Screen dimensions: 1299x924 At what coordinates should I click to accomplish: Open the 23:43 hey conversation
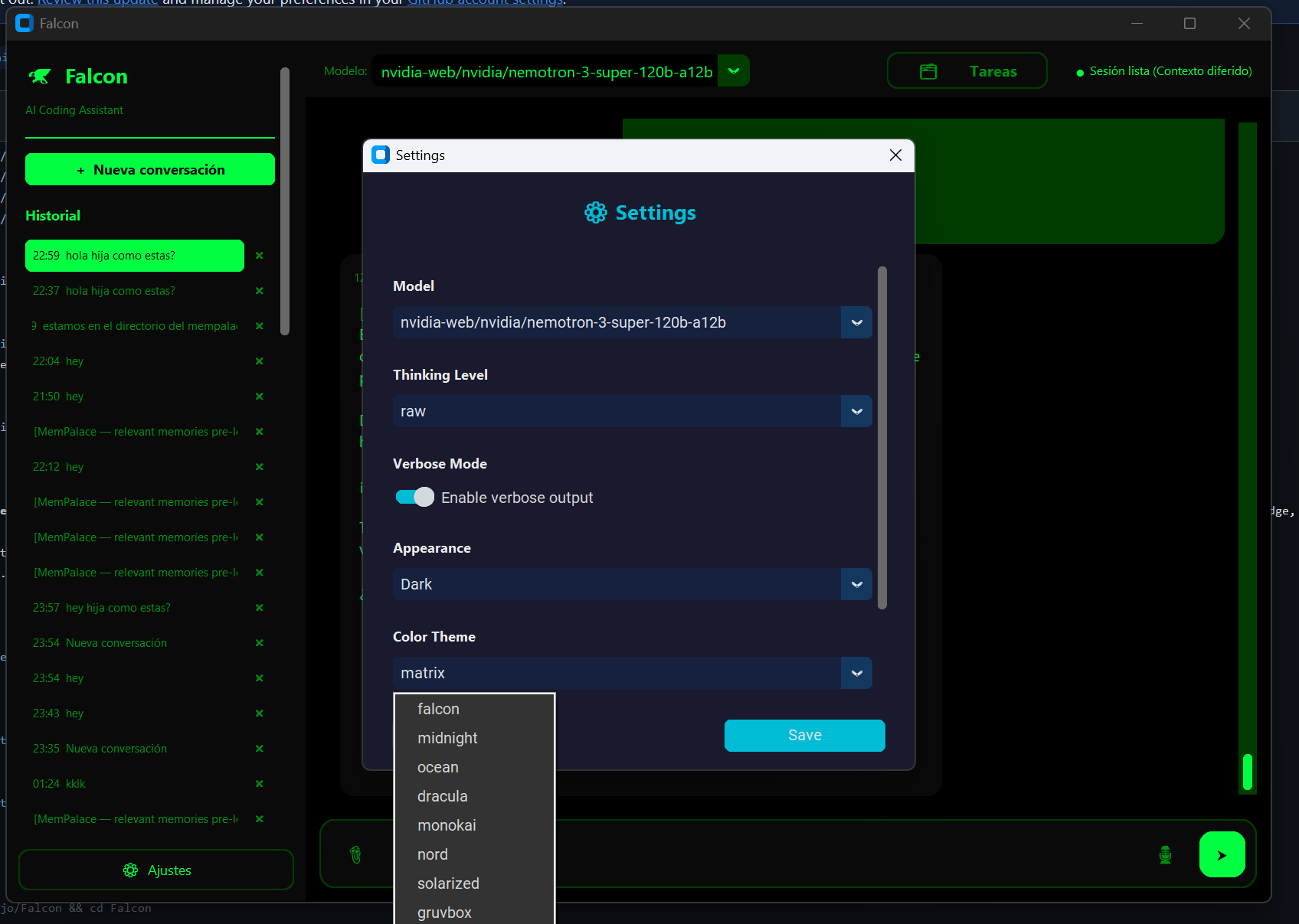click(135, 713)
